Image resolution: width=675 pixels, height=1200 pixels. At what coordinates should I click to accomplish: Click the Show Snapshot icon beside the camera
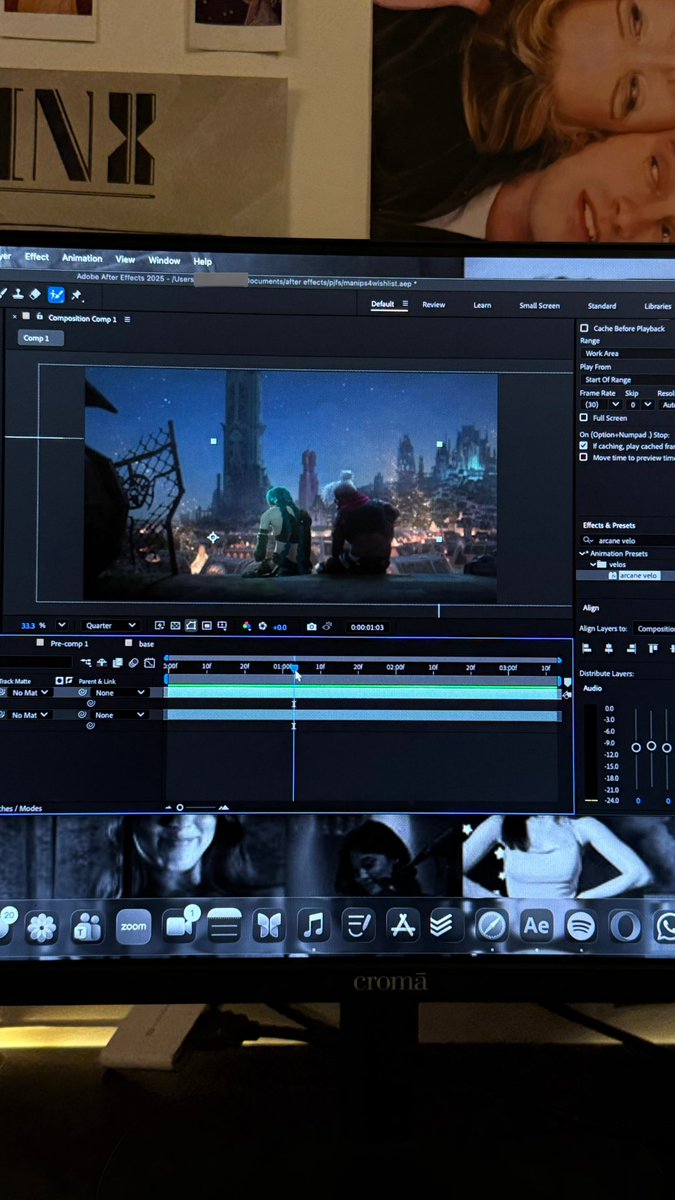[x=327, y=626]
